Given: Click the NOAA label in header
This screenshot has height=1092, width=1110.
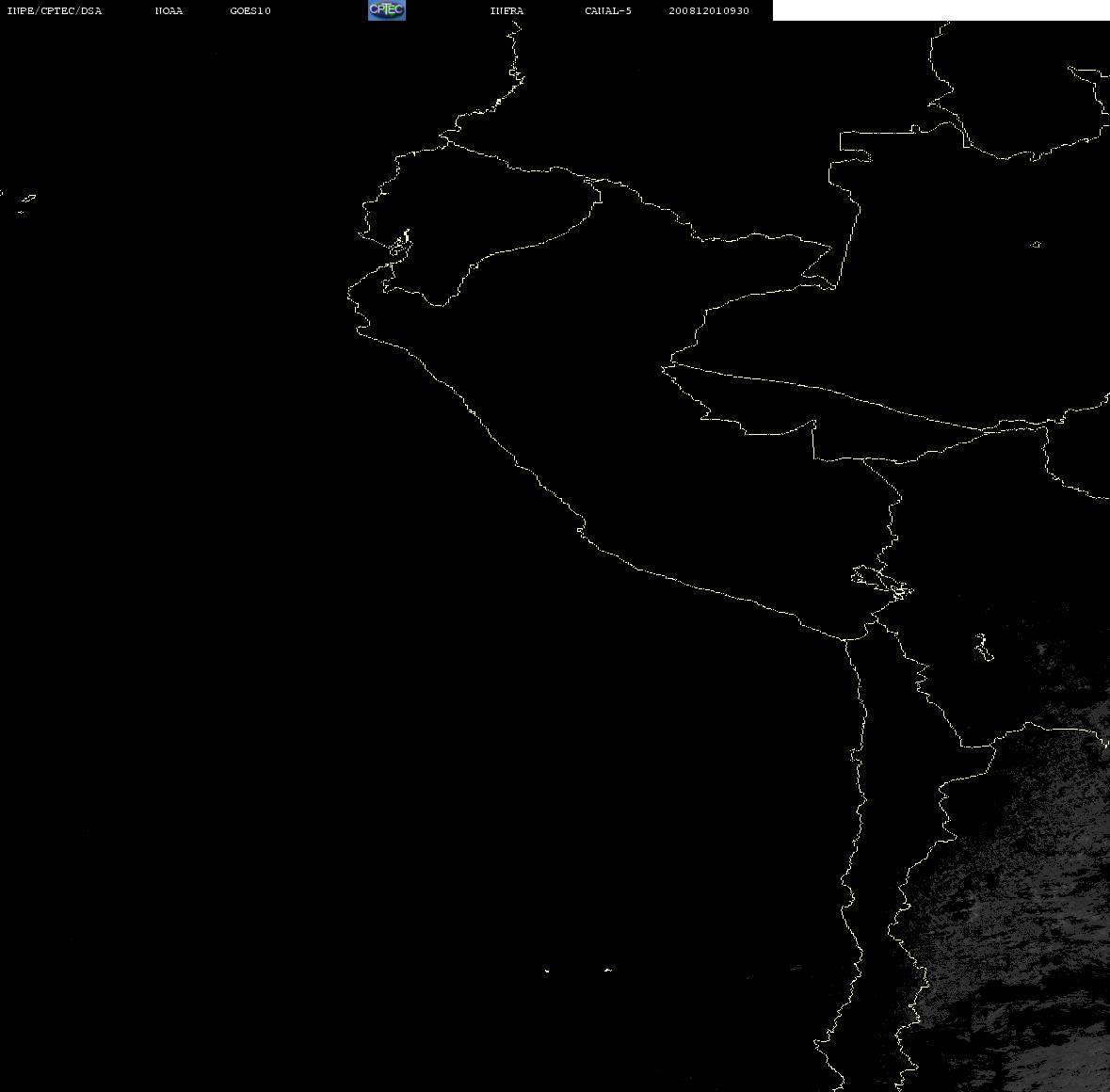Looking at the screenshot, I should 169,10.
